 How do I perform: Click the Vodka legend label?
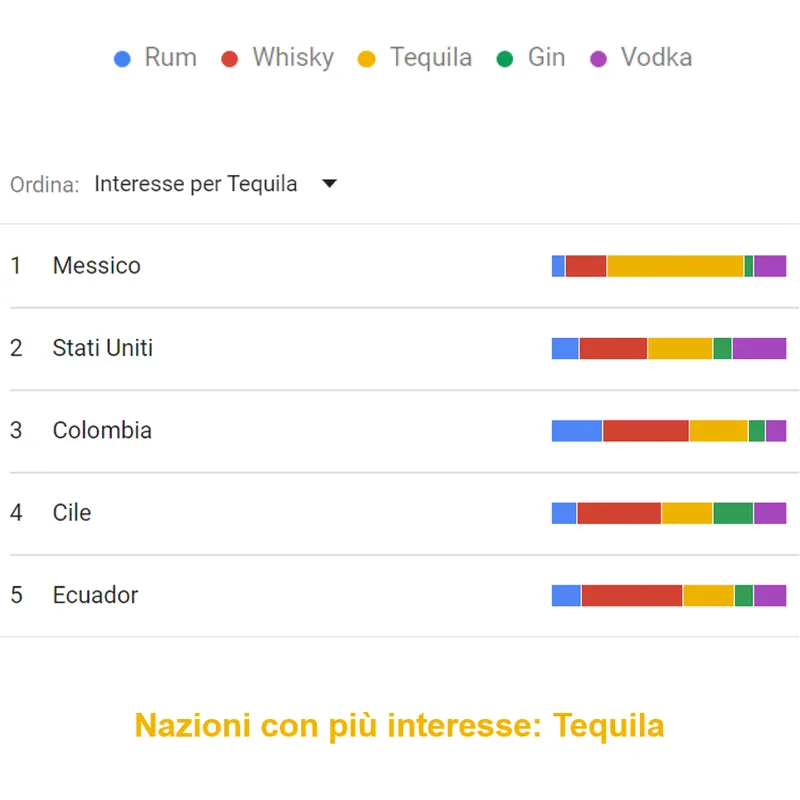click(656, 58)
